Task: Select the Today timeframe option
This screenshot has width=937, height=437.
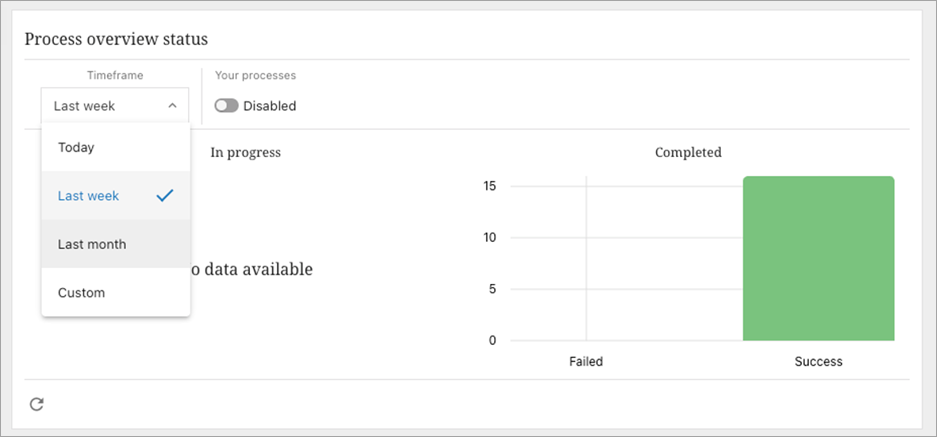Action: click(x=76, y=148)
